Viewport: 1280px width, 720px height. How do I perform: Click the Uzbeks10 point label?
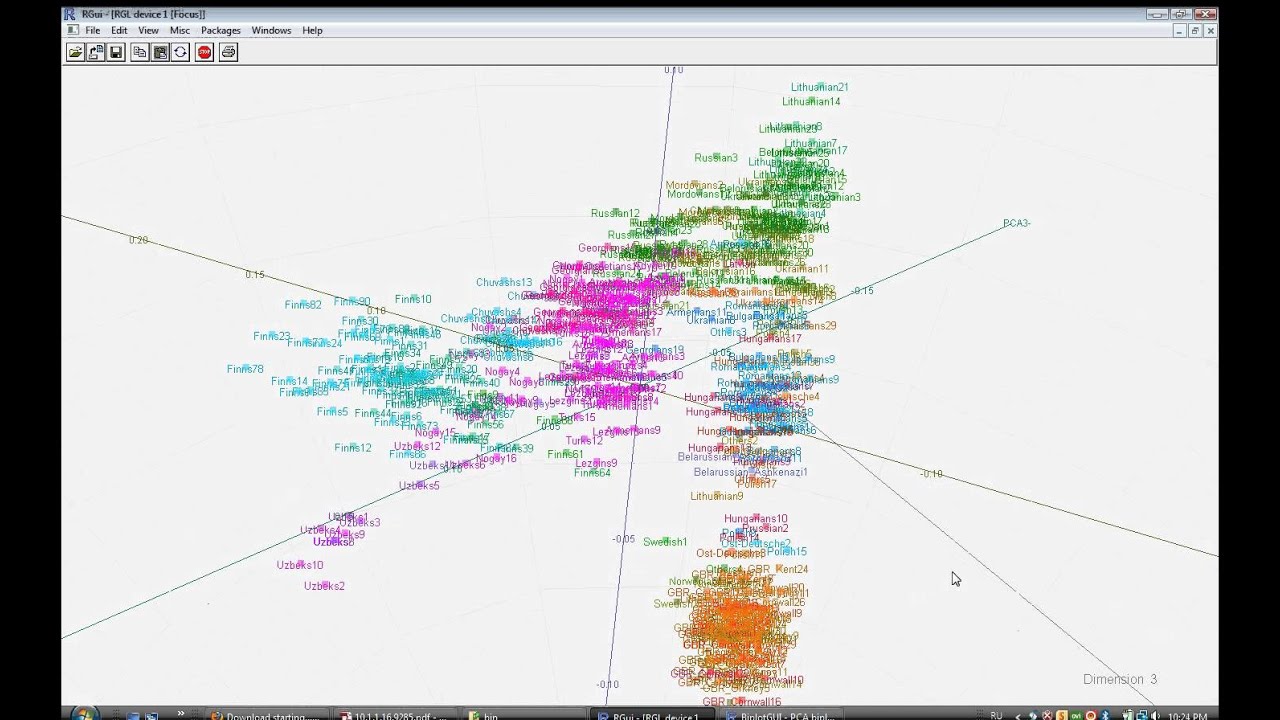coord(300,565)
